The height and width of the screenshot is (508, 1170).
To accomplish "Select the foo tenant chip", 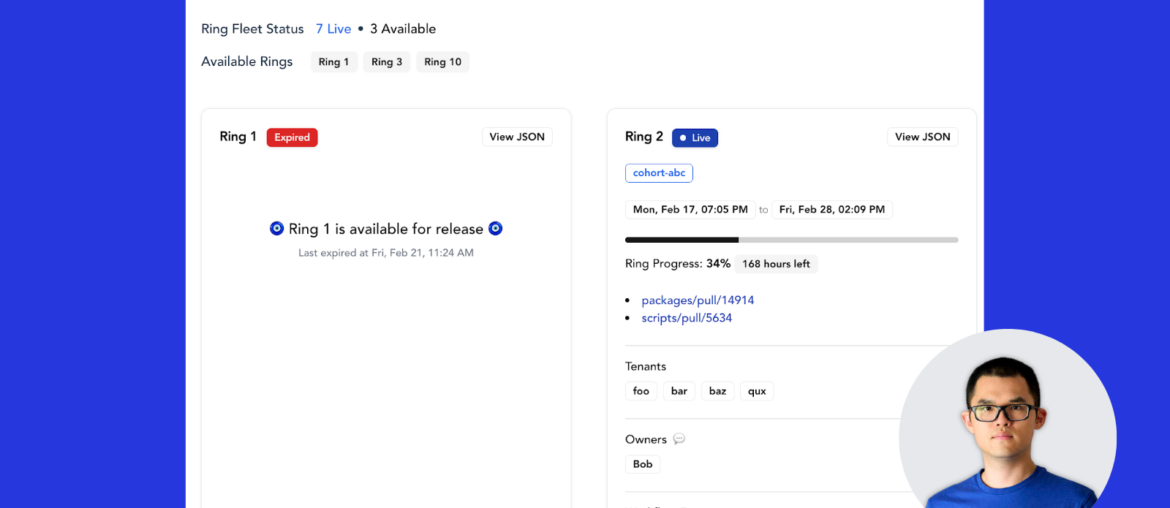I will click(641, 391).
